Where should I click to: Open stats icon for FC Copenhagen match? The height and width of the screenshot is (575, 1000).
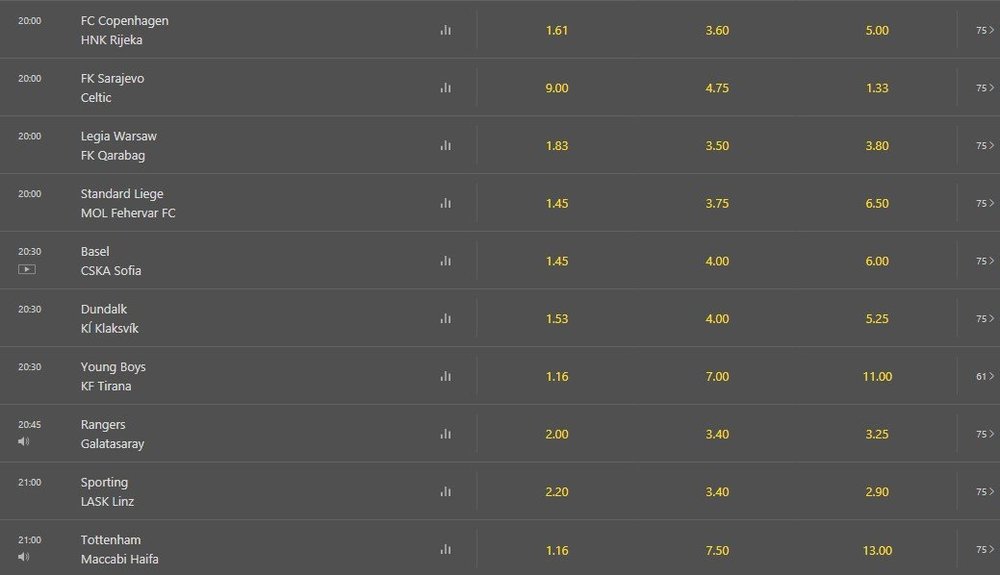pos(446,30)
